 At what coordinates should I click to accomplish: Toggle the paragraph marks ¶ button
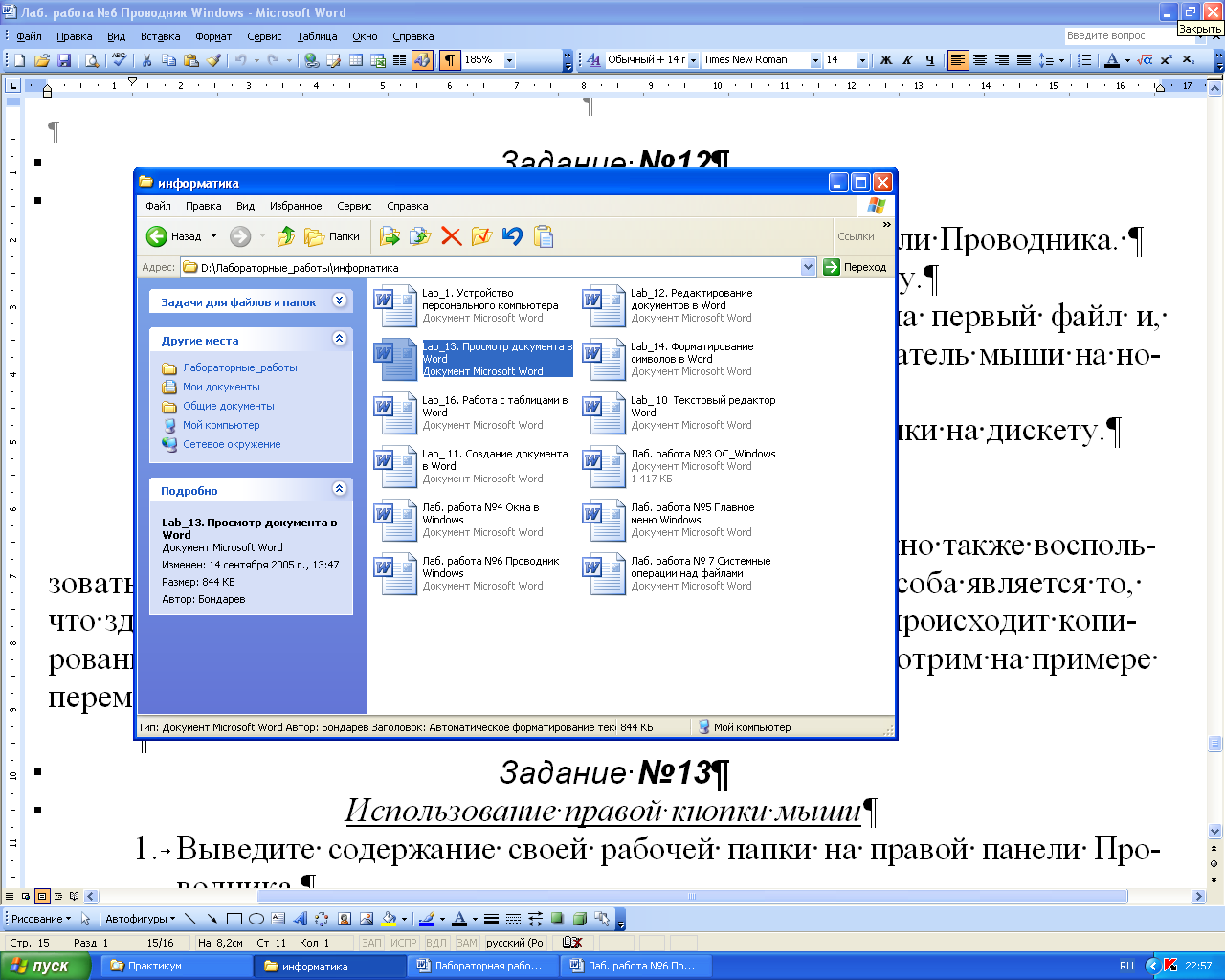tap(450, 60)
